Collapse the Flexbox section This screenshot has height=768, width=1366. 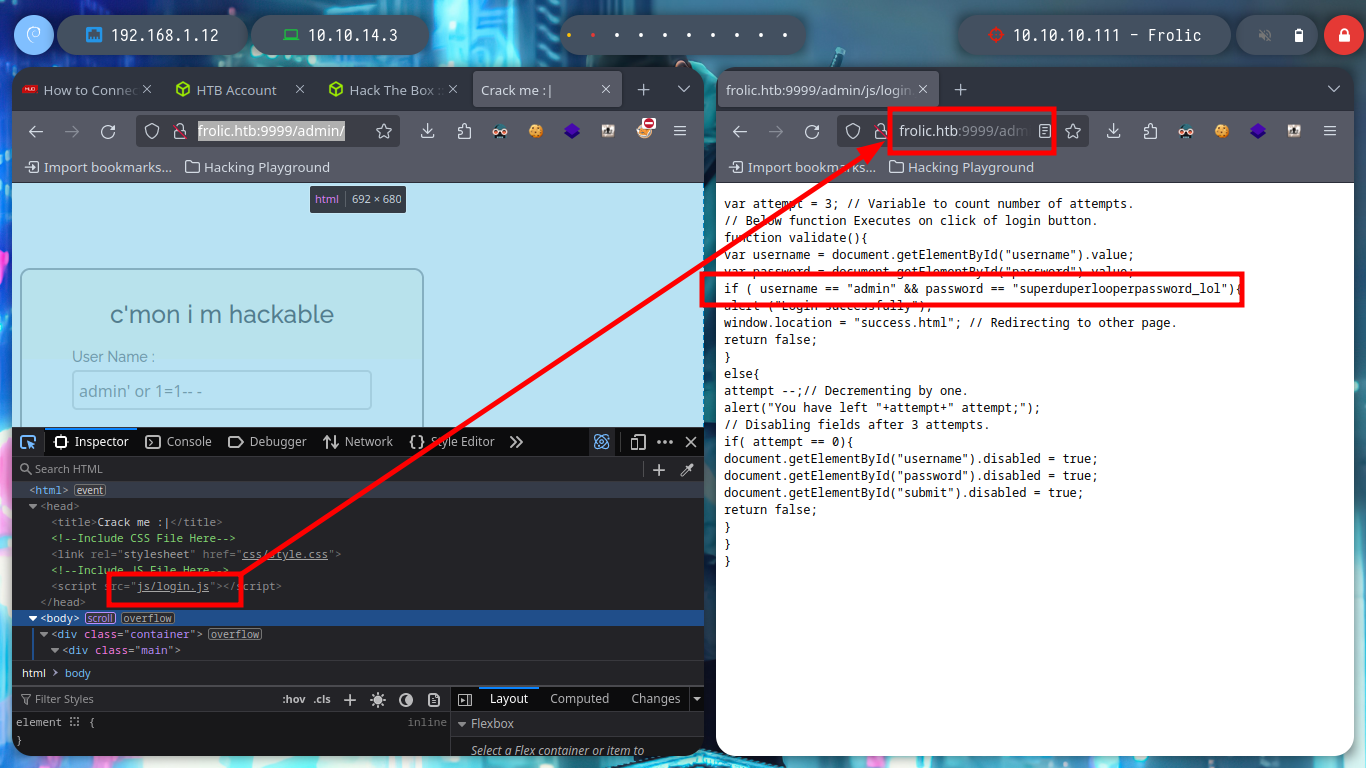tap(462, 724)
